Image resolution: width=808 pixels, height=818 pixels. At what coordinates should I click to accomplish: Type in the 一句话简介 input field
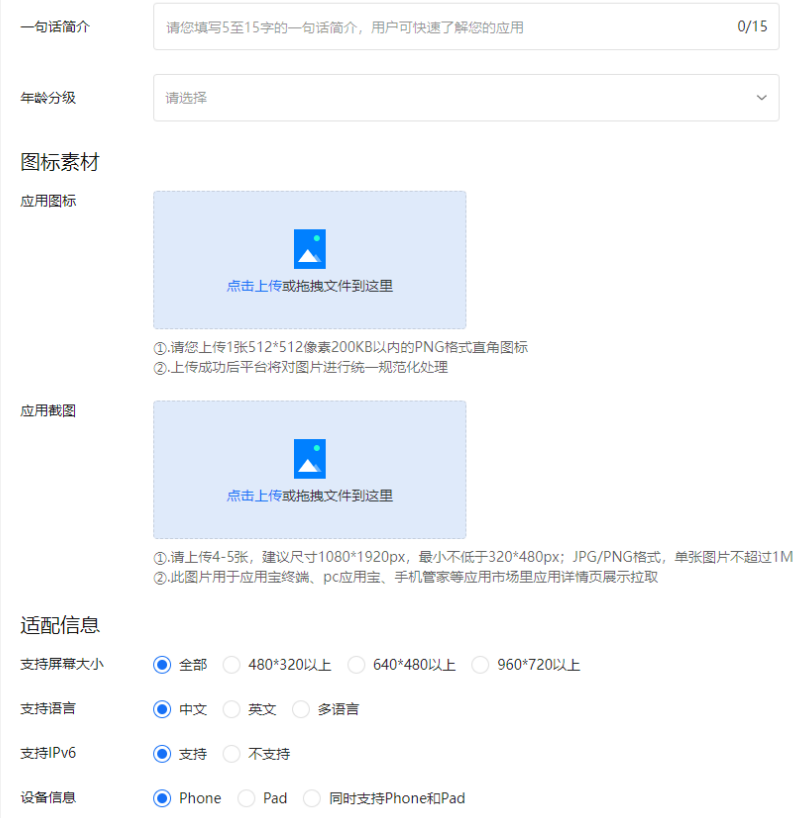coord(445,27)
